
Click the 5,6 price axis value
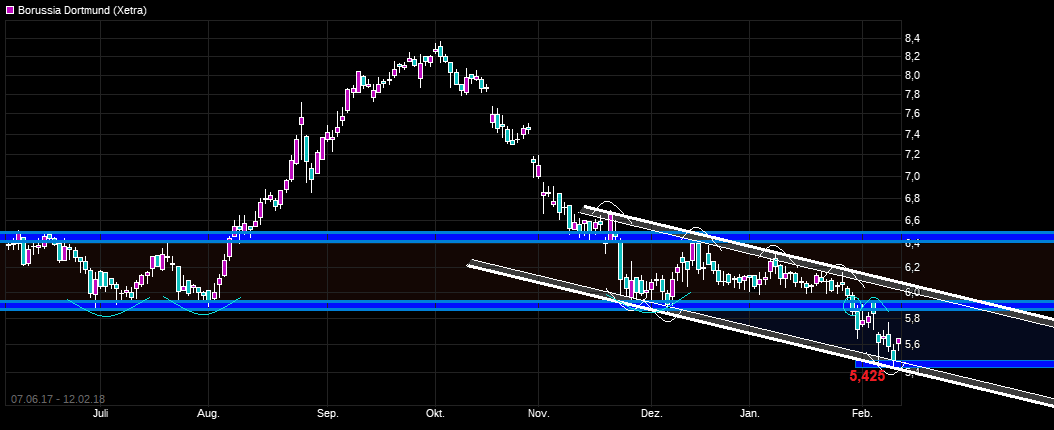[912, 344]
